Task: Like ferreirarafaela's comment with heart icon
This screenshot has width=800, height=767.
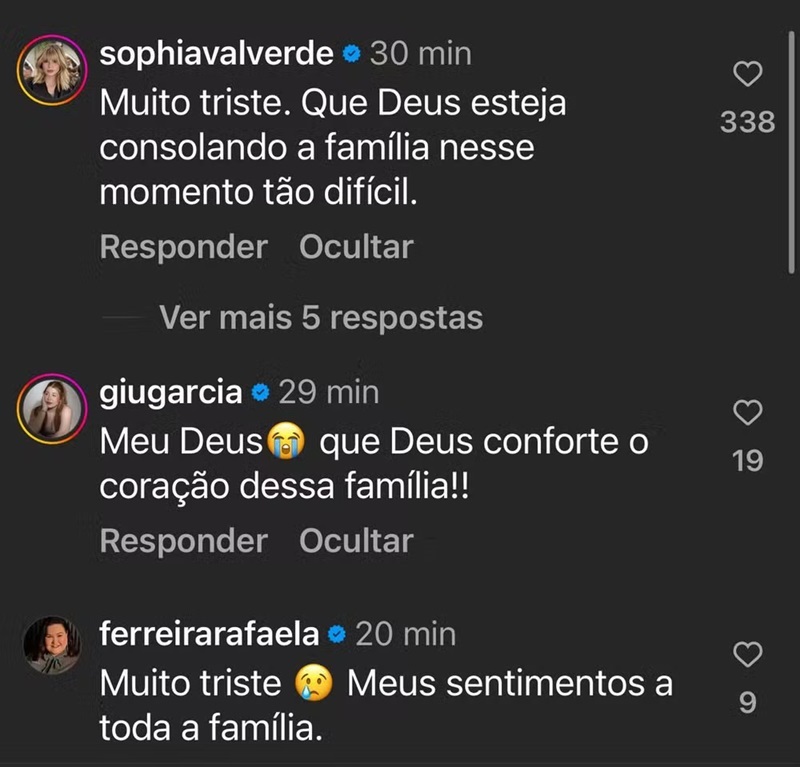Action: 748,655
